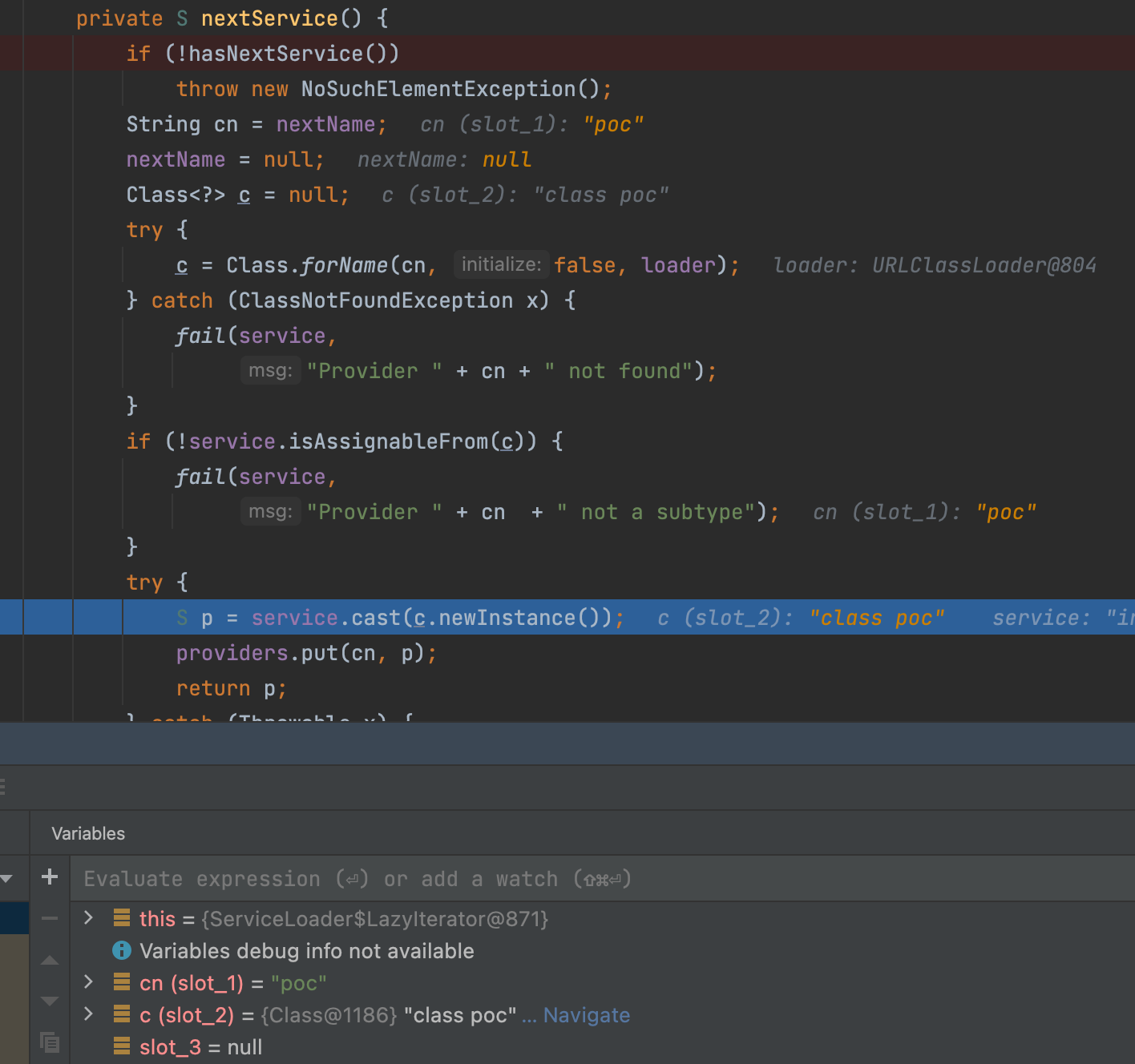This screenshot has width=1135, height=1064.
Task: Click 'service.isAssignableFrom(c)' condition
Action: pyautogui.click(x=357, y=441)
